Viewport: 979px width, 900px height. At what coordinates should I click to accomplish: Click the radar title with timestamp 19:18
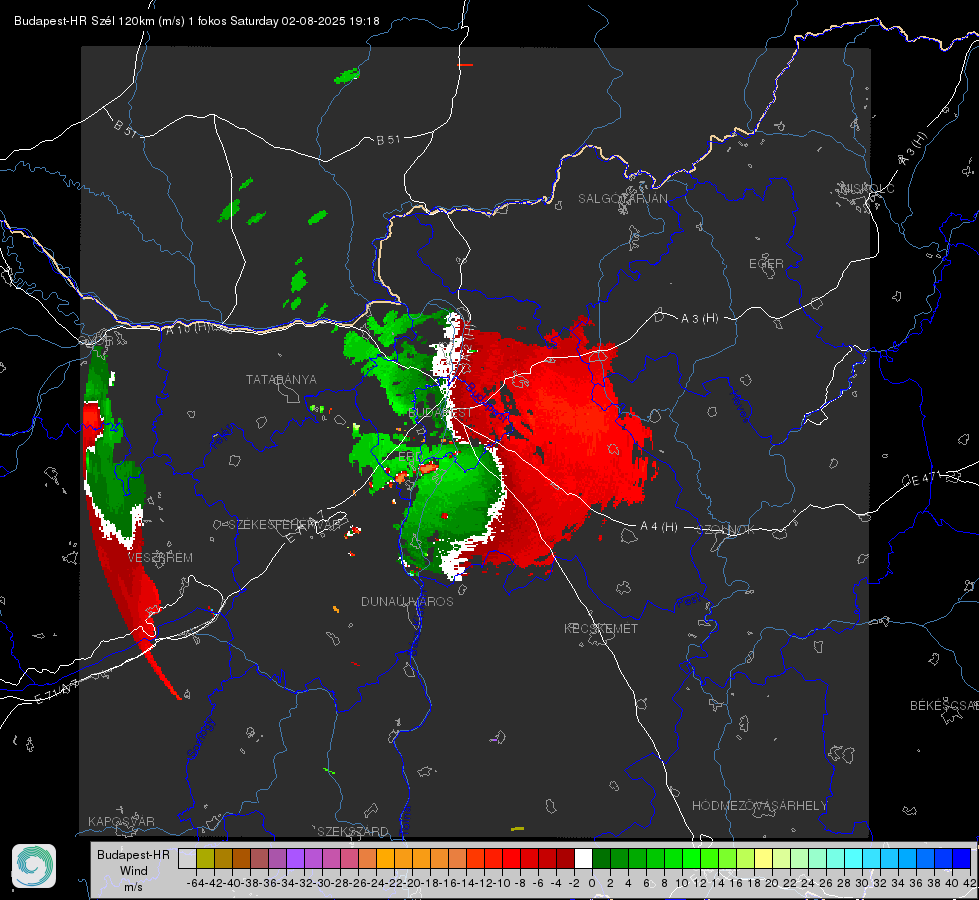tap(197, 21)
